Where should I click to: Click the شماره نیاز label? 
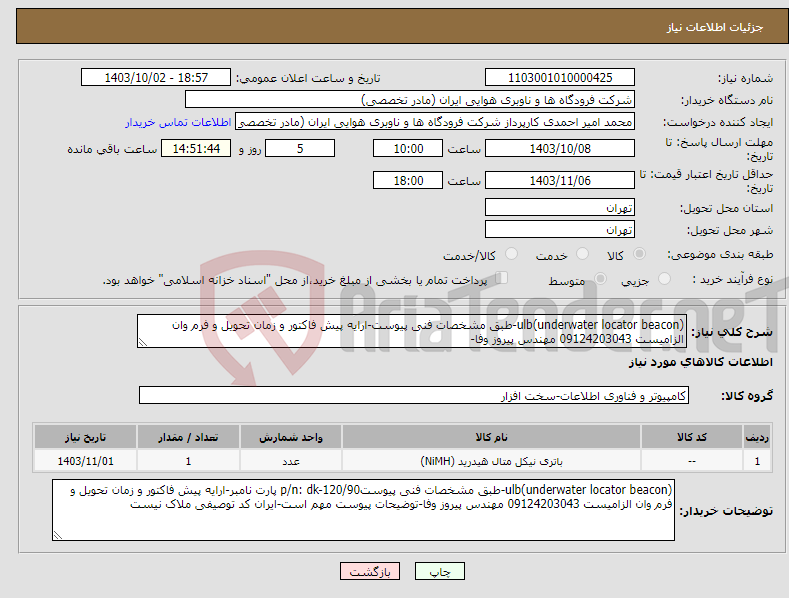pos(745,79)
